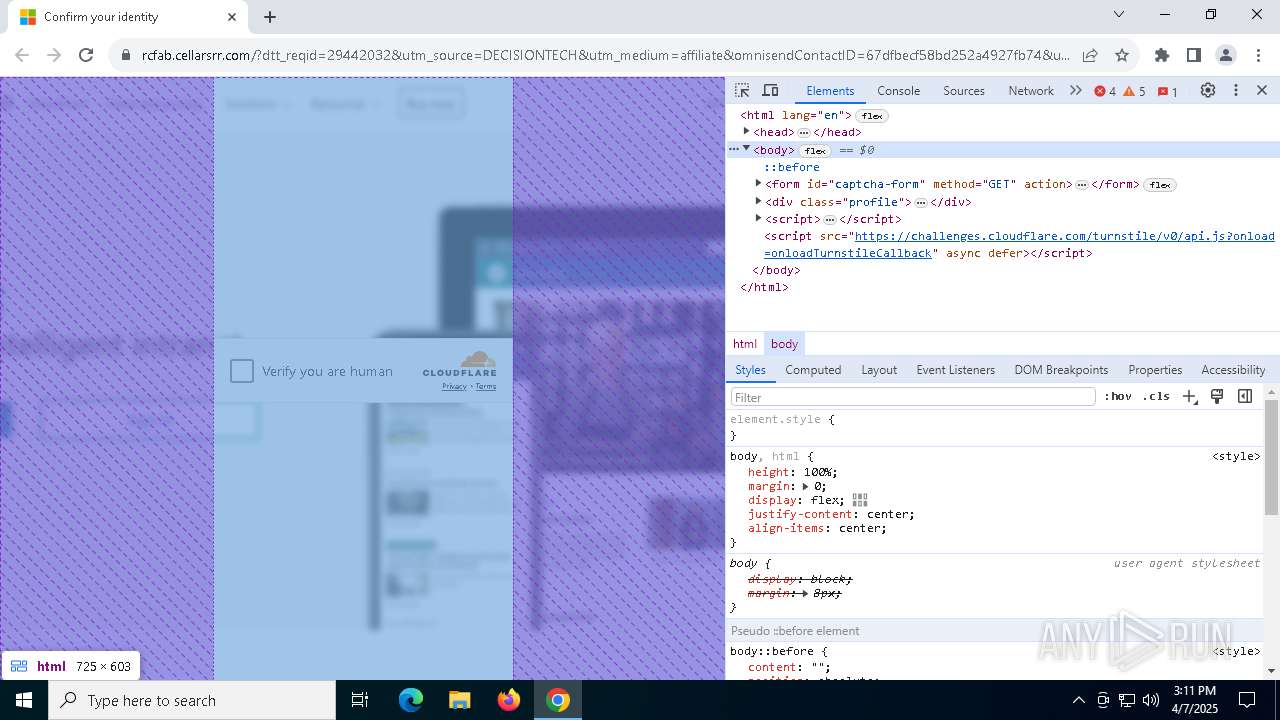Toggle .cls element classes button
Image resolution: width=1280 pixels, height=720 pixels.
coord(1156,396)
